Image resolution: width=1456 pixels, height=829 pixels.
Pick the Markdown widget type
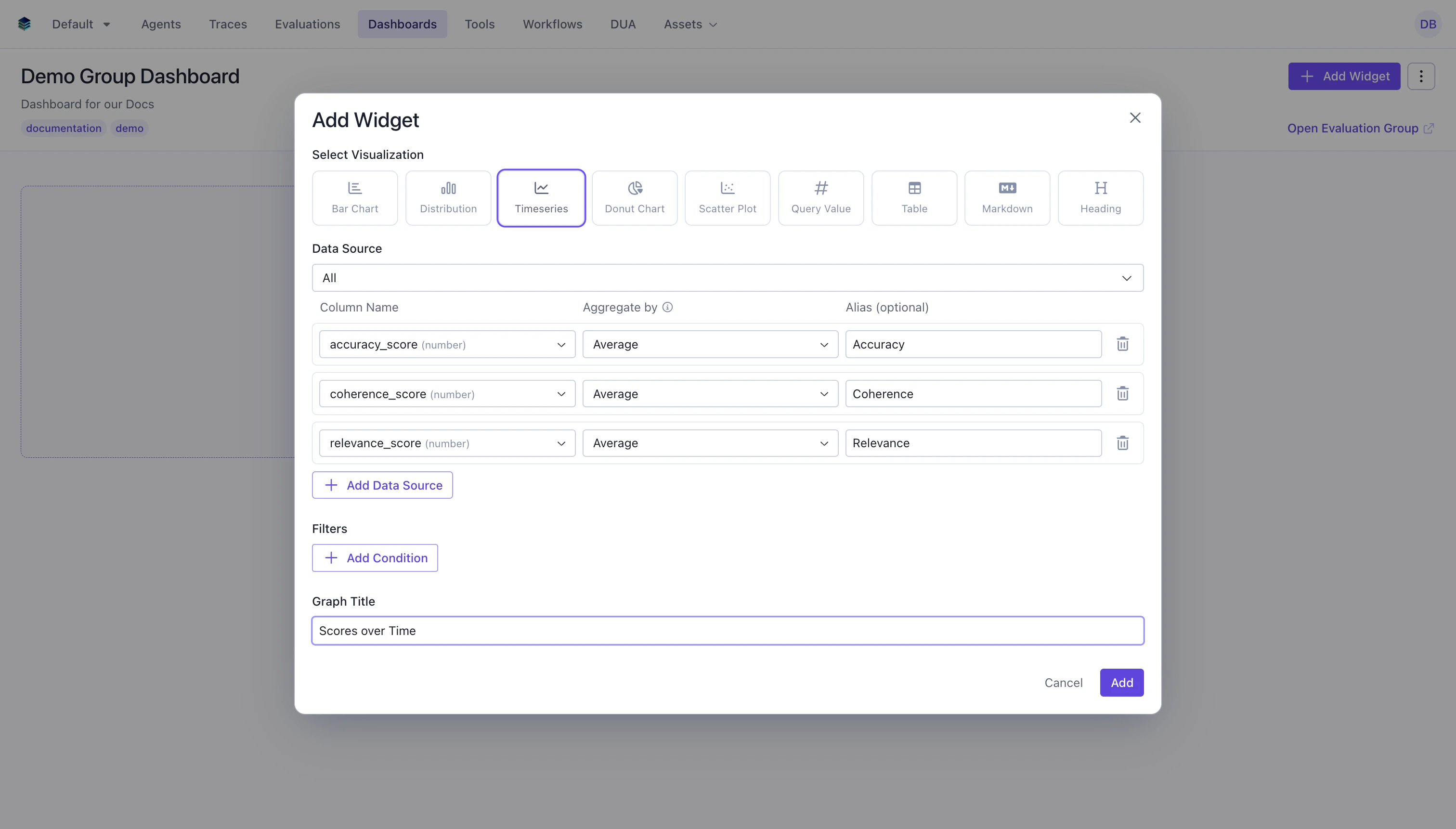tap(1007, 197)
